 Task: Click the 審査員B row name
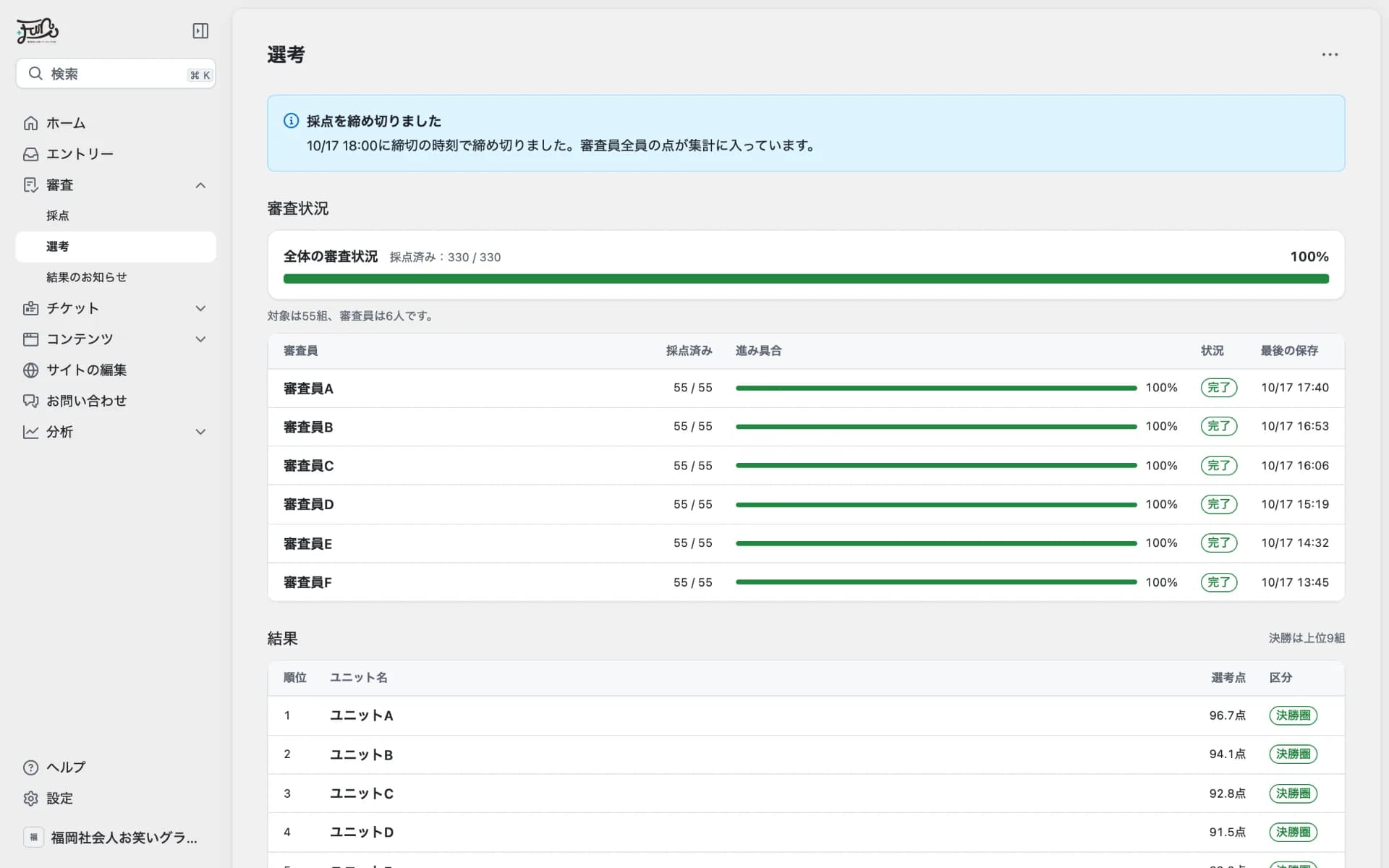point(308,427)
